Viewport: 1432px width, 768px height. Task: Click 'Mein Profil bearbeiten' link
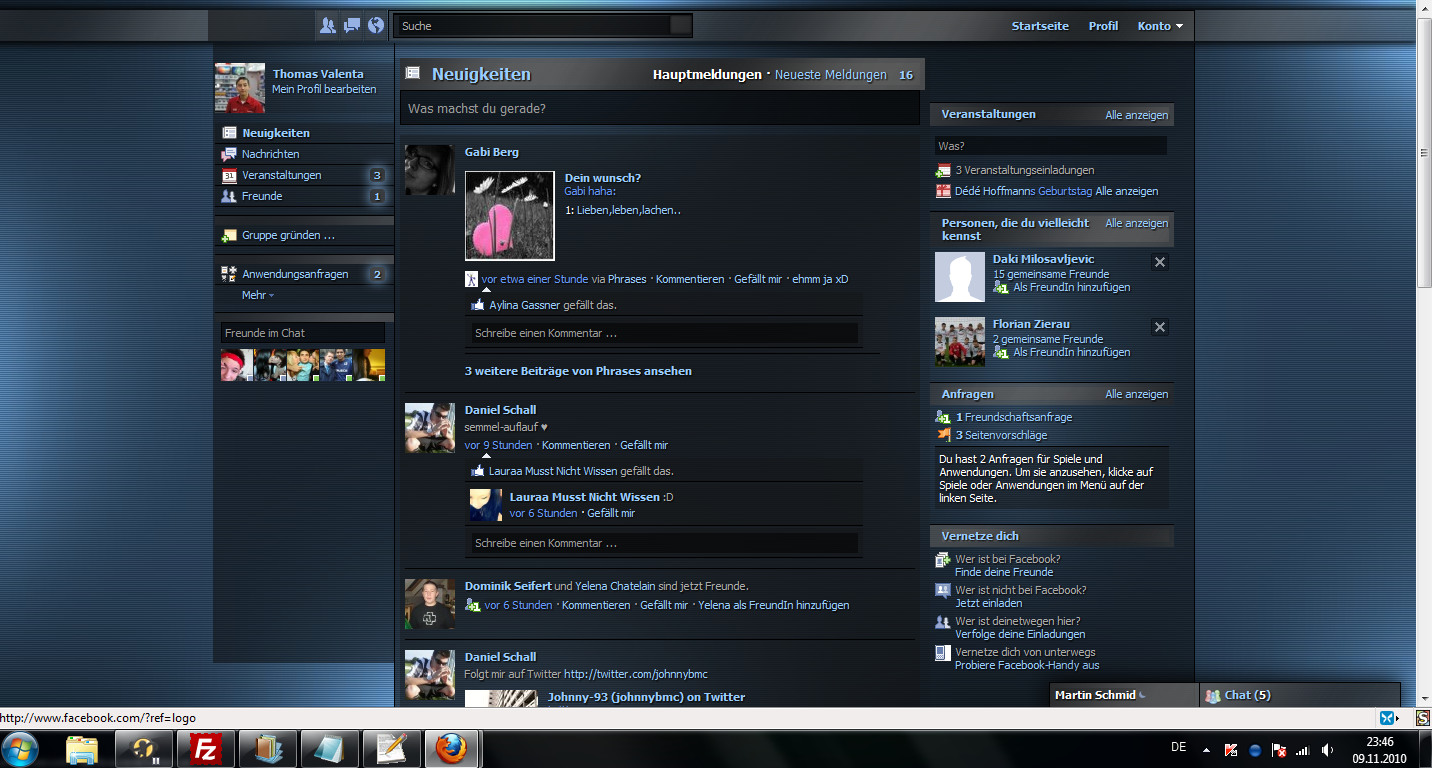pyautogui.click(x=324, y=89)
